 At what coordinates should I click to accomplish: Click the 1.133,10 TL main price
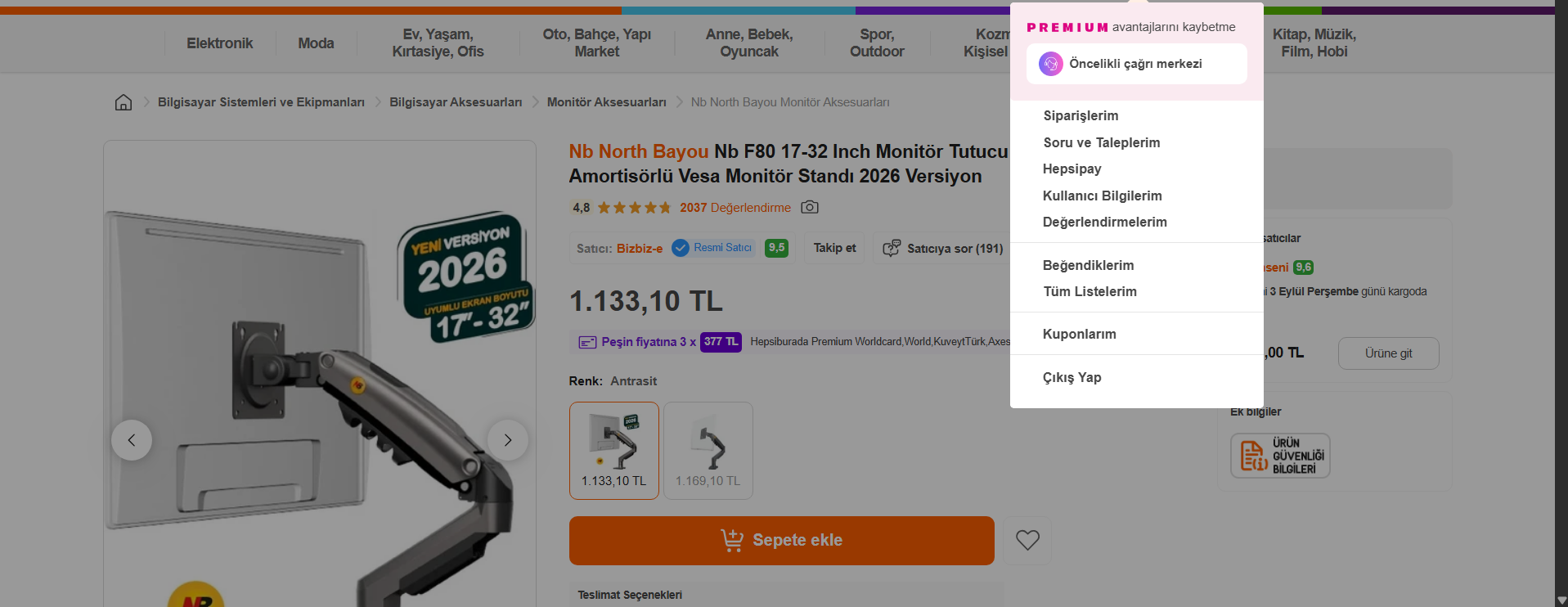point(646,301)
